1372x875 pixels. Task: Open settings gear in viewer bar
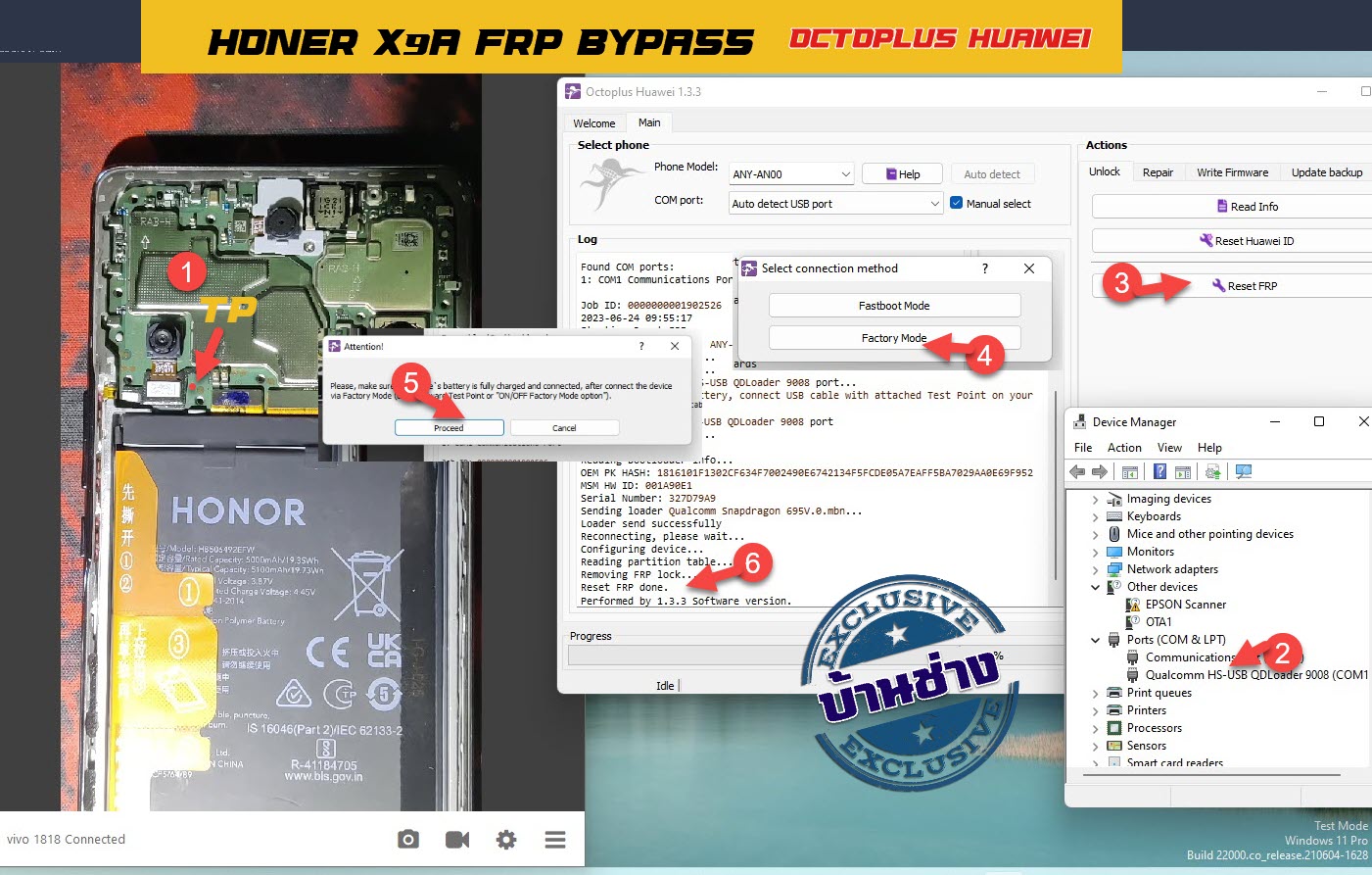(506, 840)
